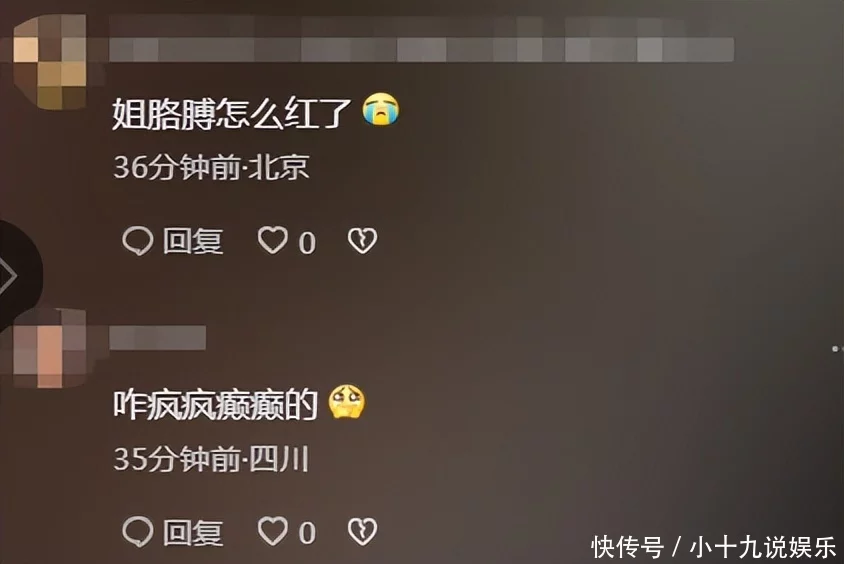This screenshot has width=844, height=564.
Task: Click second commenter's blurred username
Action: coord(158,337)
